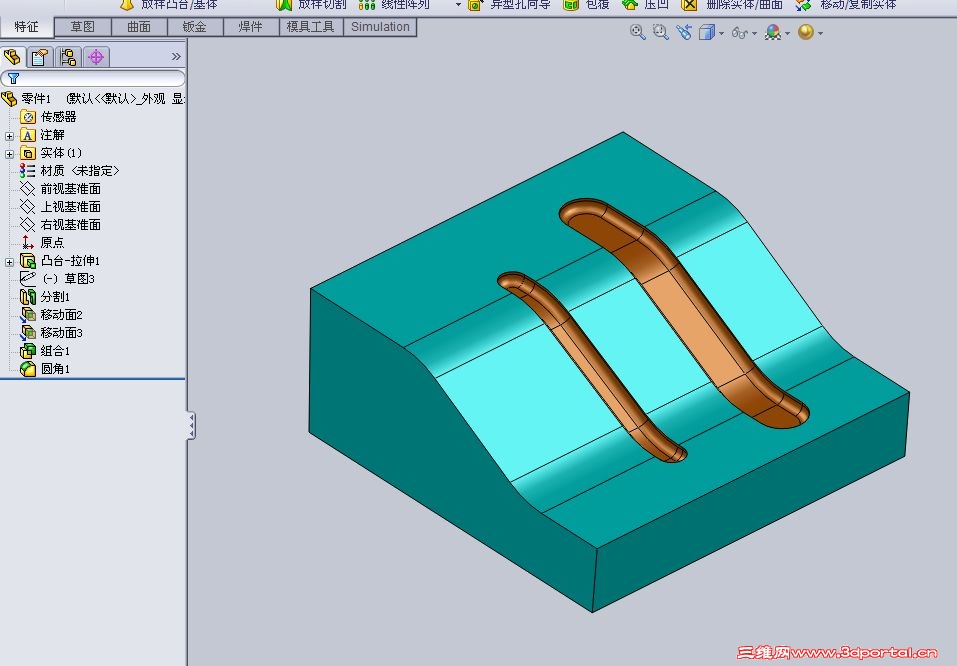This screenshot has height=666, width=957.
Task: Select the 零件1 root part node
Action: coord(93,98)
